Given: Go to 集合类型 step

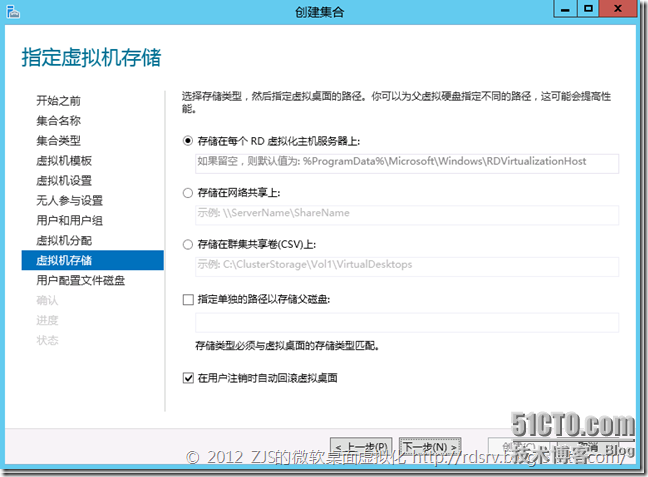Looking at the screenshot, I should point(58,141).
